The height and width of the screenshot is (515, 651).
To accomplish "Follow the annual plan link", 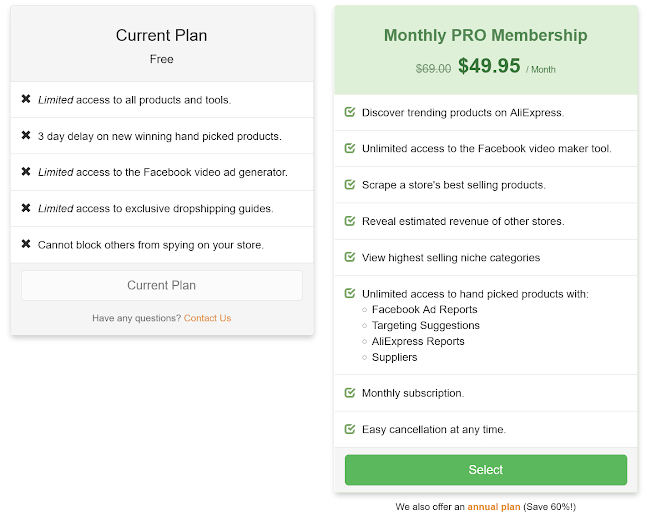I will pos(493,507).
